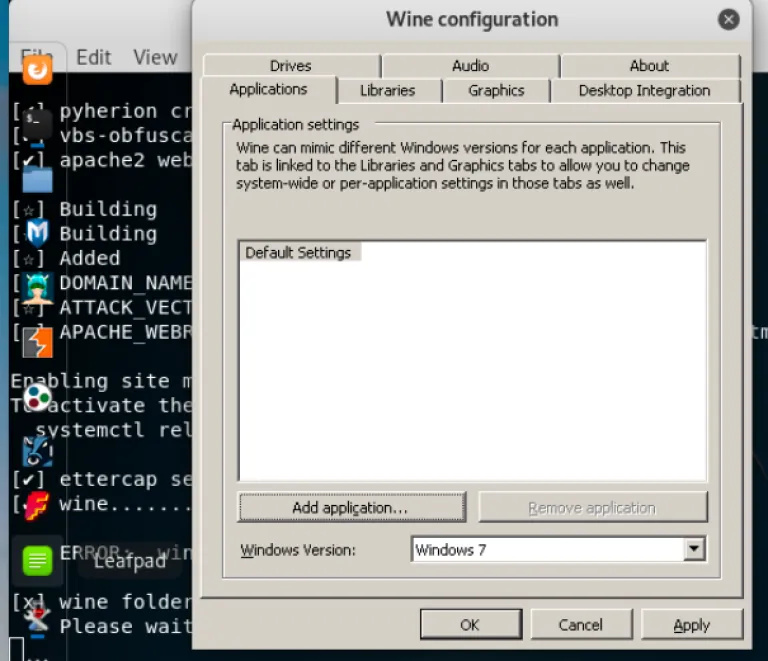
Task: Open the blue folder file manager icon
Action: [37, 179]
